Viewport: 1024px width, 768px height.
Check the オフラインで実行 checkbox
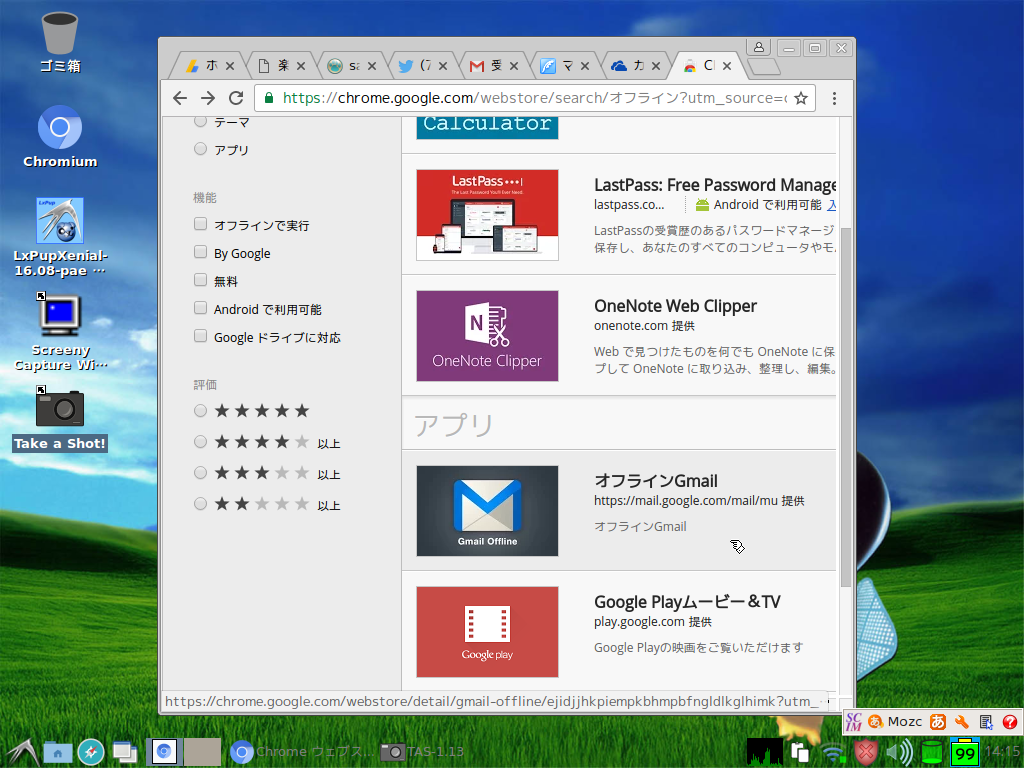pos(200,224)
